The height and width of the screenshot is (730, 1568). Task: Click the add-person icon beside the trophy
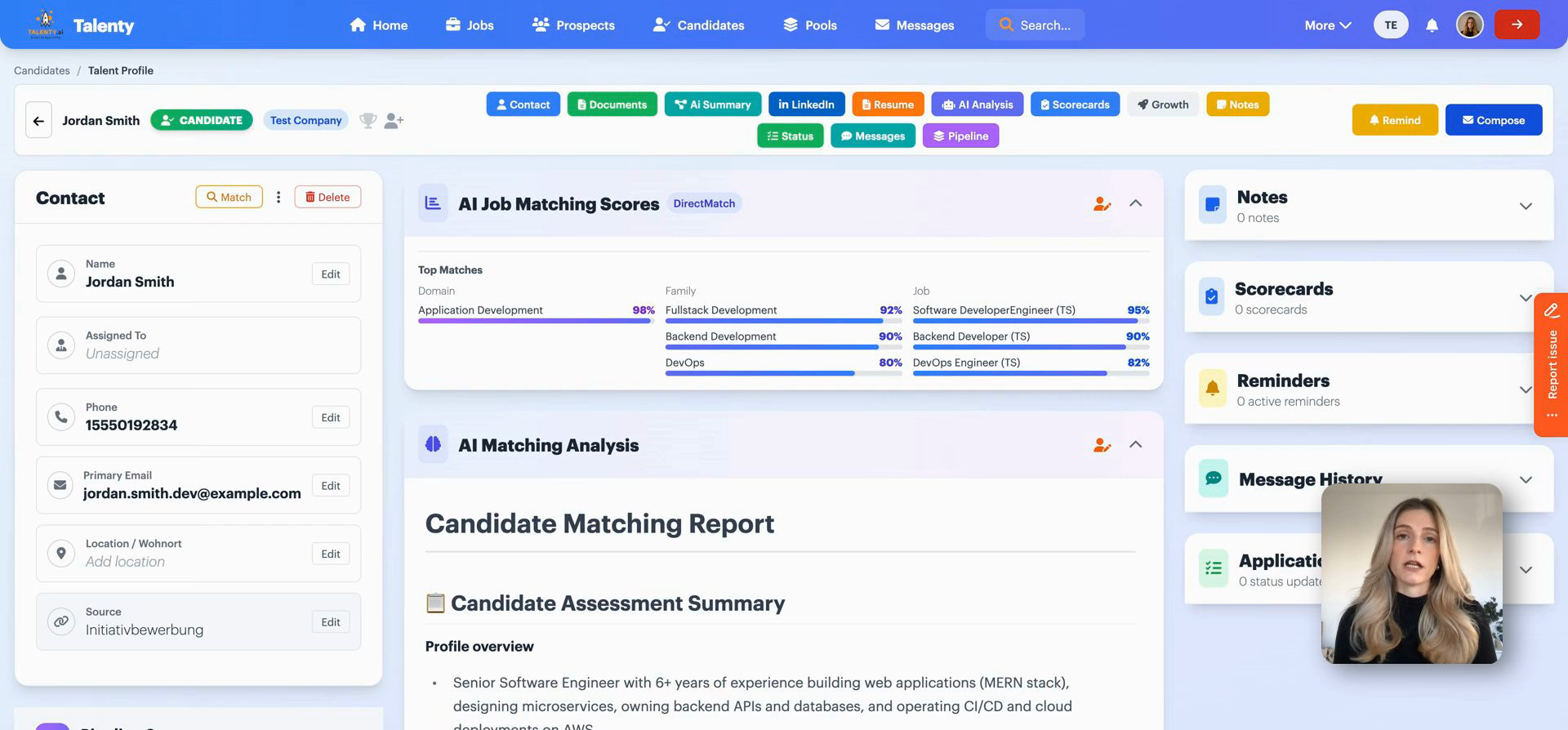[x=394, y=120]
